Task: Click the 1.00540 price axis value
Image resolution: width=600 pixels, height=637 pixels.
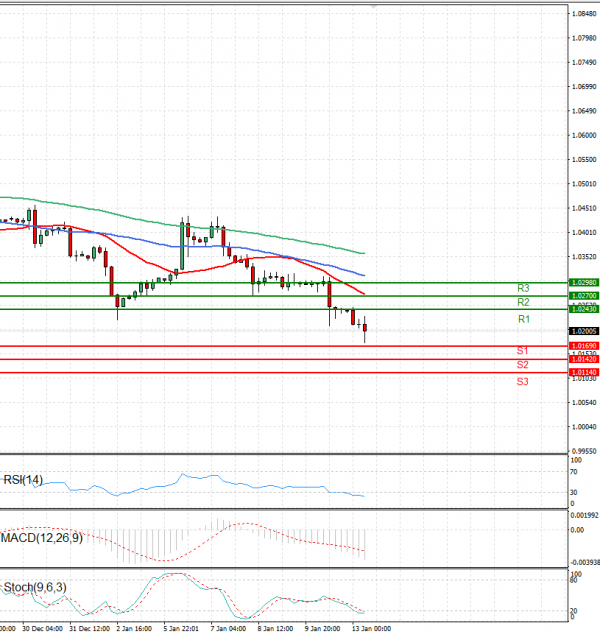Action: pos(584,403)
